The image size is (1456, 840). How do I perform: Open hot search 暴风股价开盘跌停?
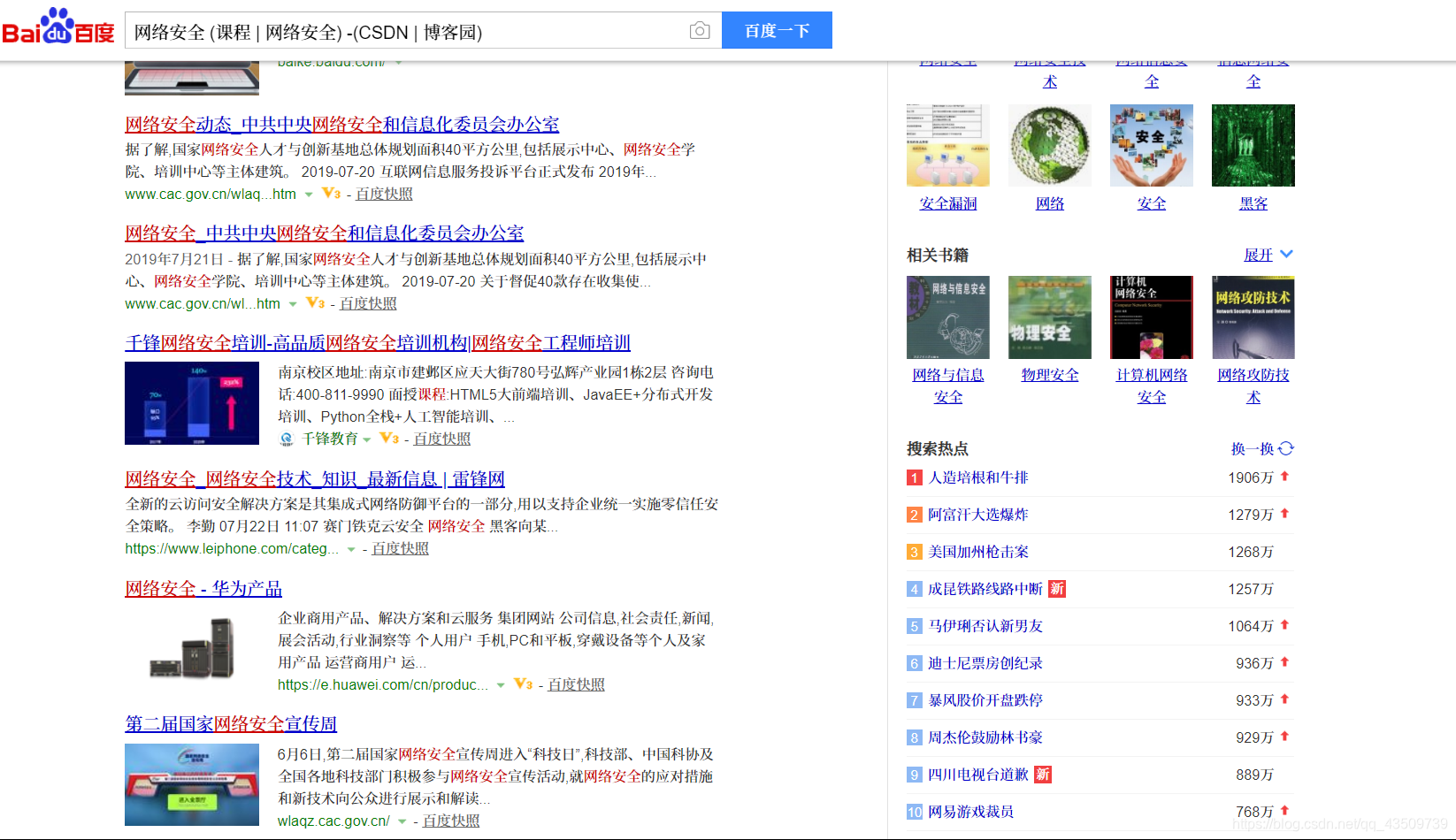click(x=985, y=700)
